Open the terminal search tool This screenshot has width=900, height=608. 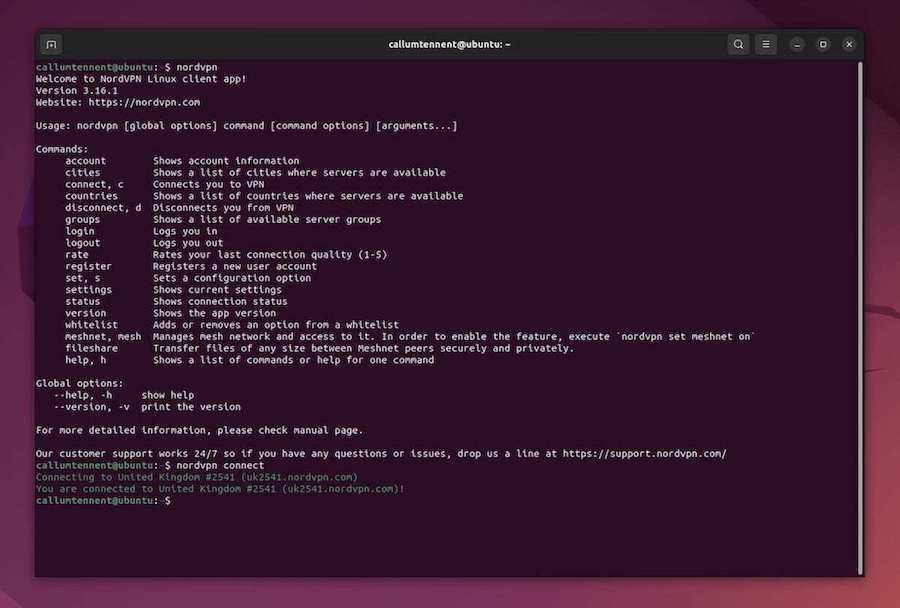click(x=738, y=44)
